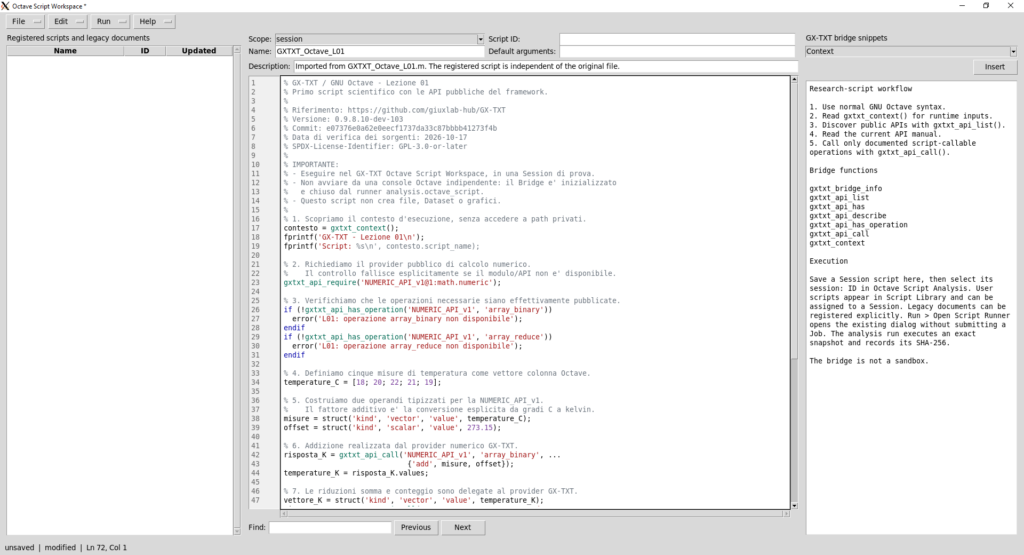The height and width of the screenshot is (555, 1024).
Task: Click the Insert button
Action: pyautogui.click(x=995, y=67)
